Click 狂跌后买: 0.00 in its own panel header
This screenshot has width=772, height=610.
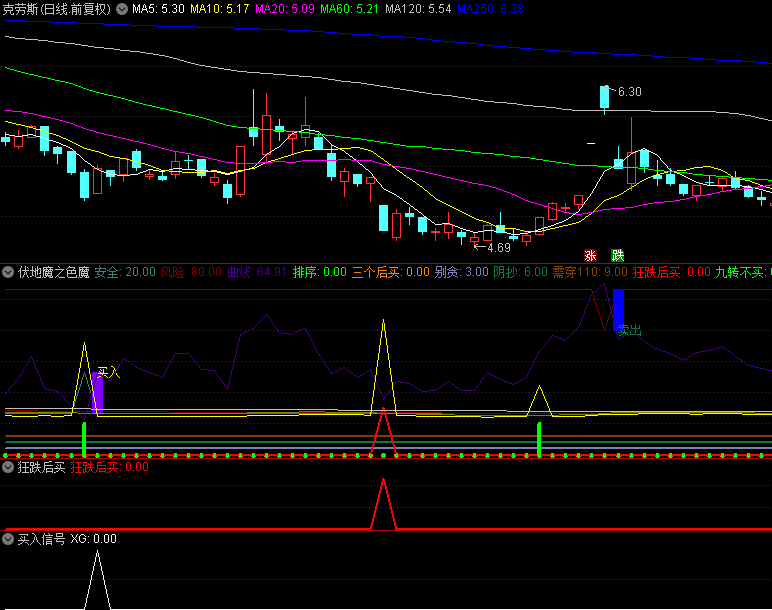(x=109, y=467)
